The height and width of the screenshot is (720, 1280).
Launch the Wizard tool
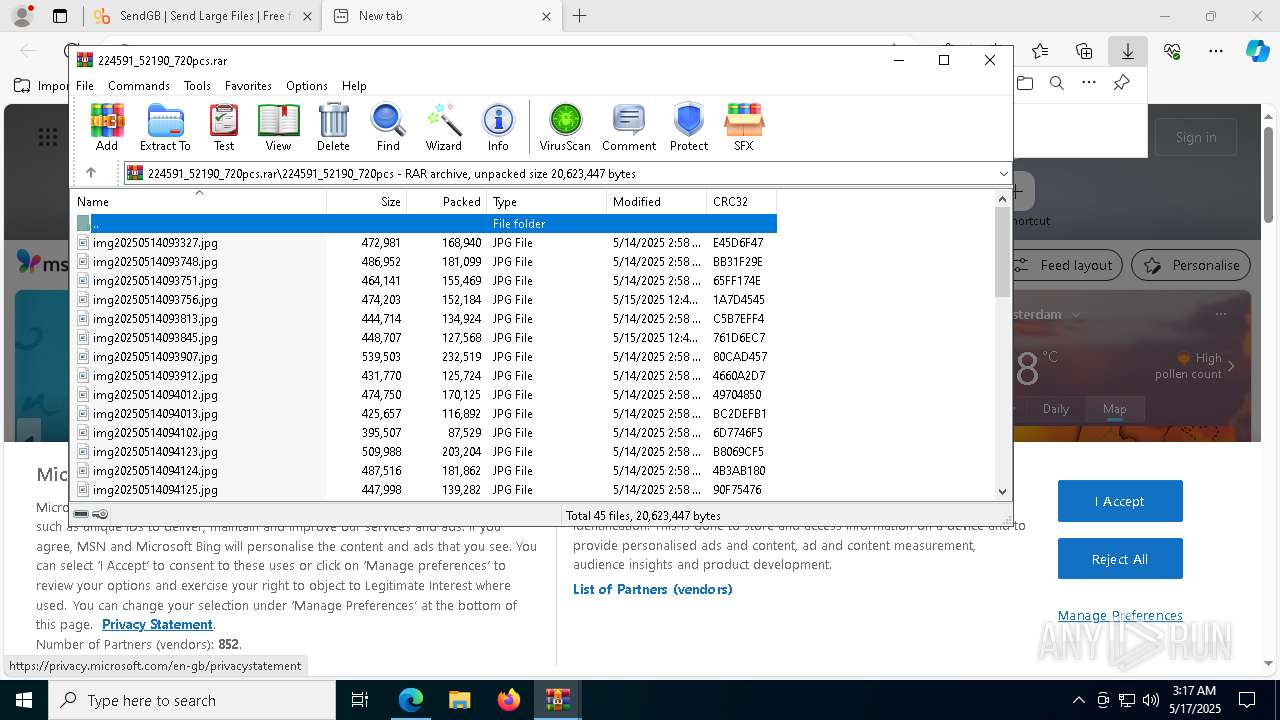click(443, 127)
